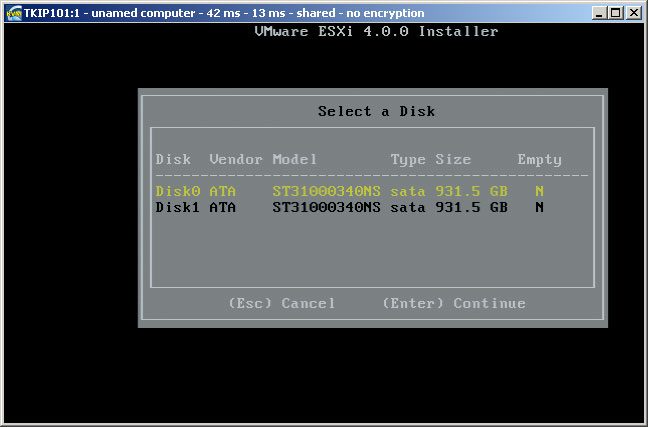The height and width of the screenshot is (427, 648).
Task: Select the Disk1 row label
Action: [x=178, y=207]
